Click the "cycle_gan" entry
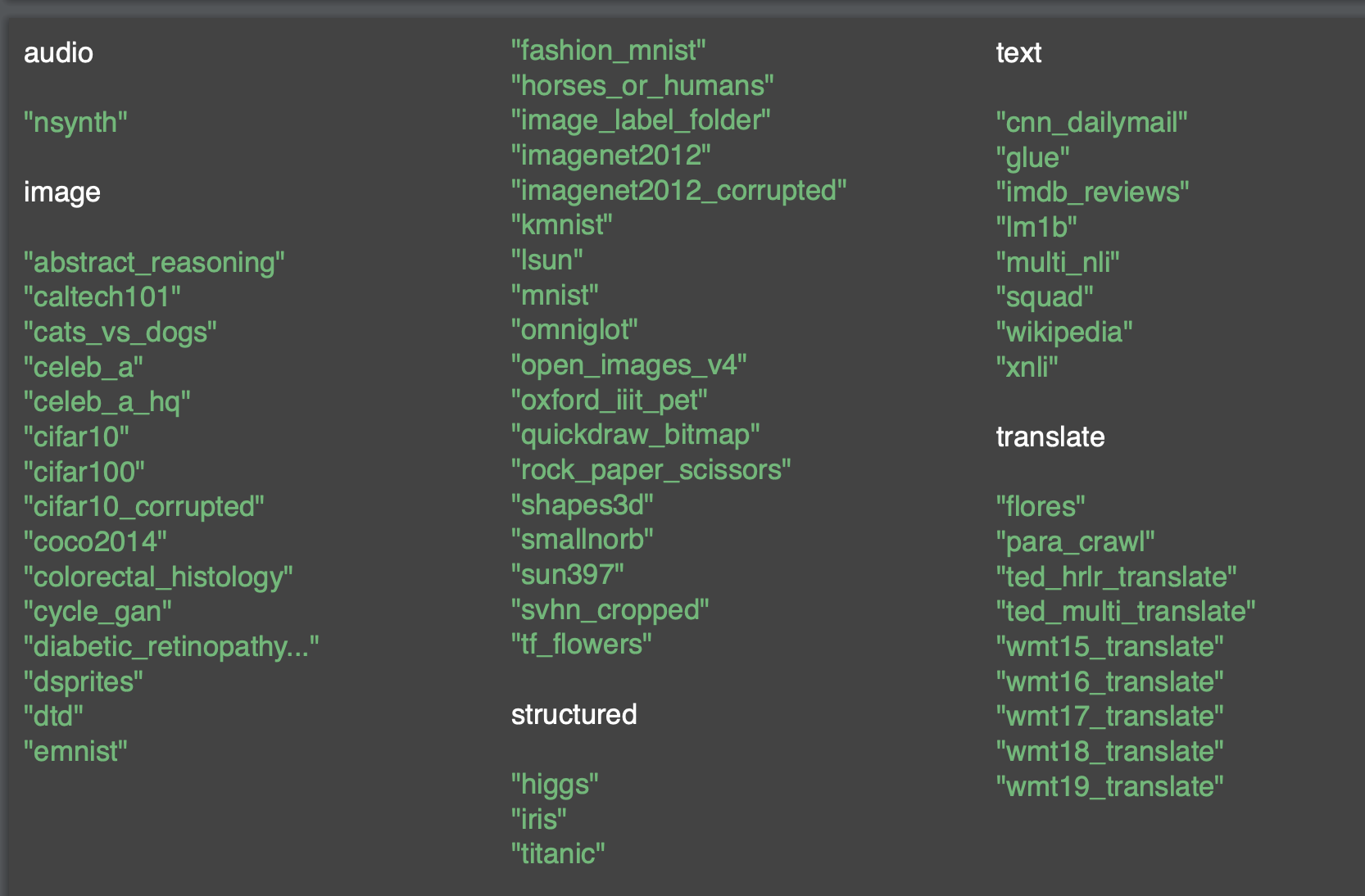The width and height of the screenshot is (1365, 896). [97, 612]
